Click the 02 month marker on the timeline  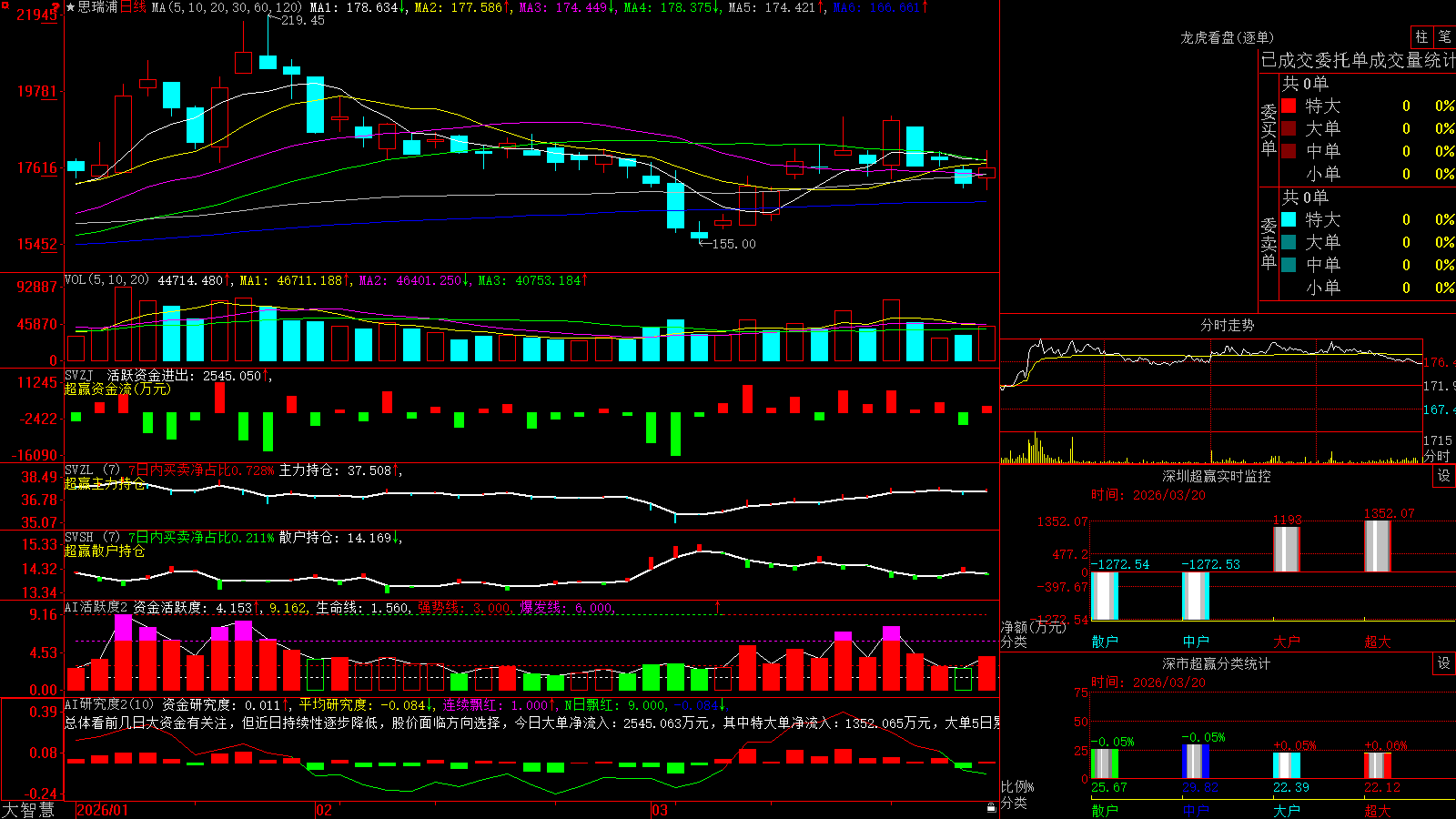pos(323,810)
